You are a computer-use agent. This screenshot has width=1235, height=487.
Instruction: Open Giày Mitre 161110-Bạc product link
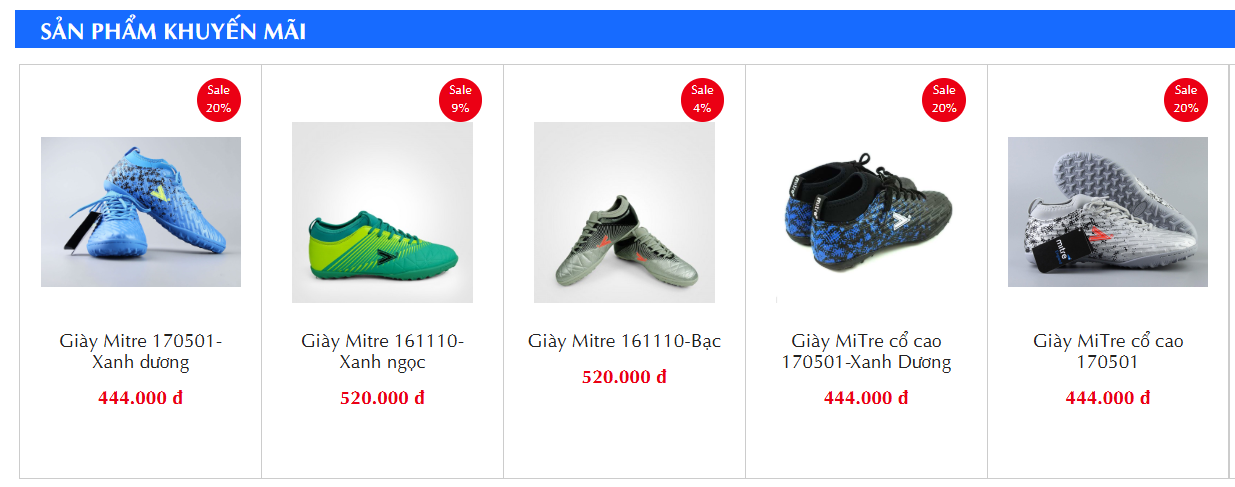624,341
